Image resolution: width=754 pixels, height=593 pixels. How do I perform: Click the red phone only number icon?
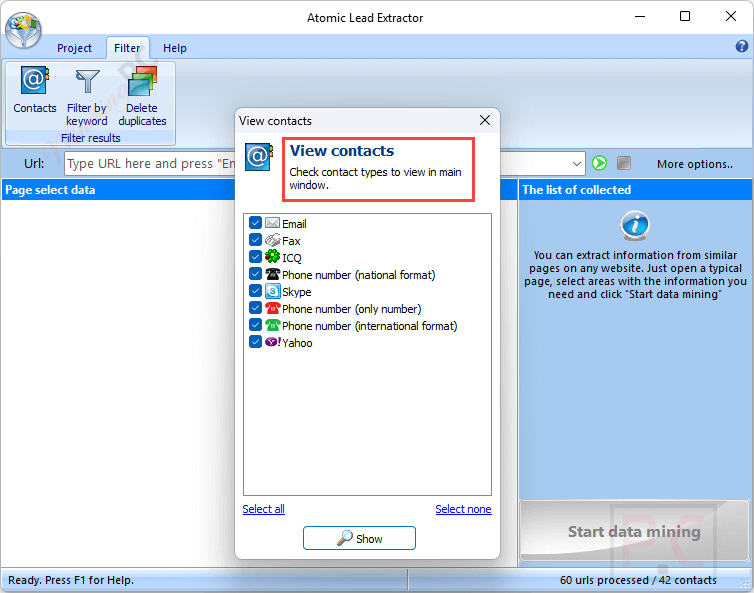(x=272, y=308)
